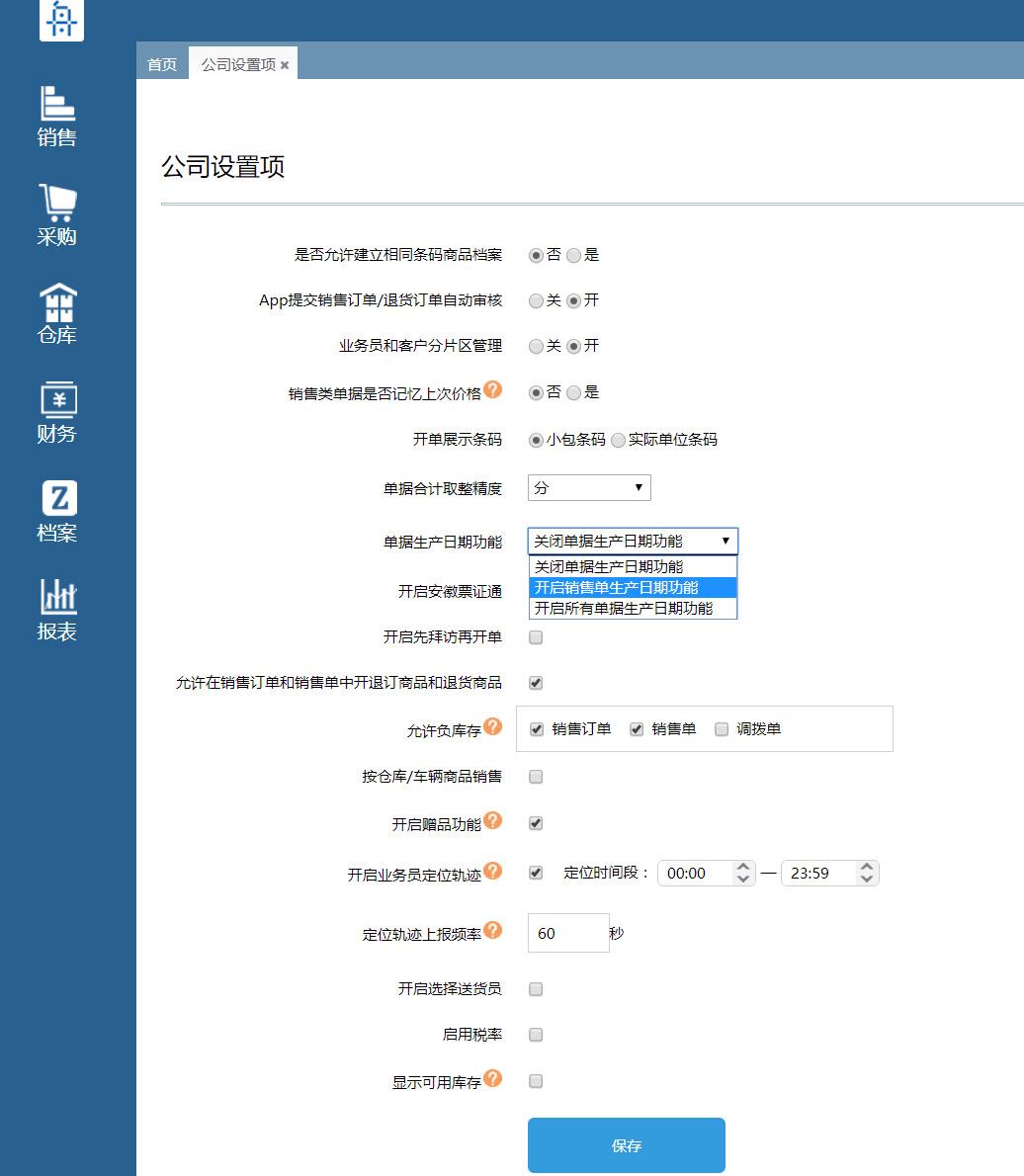1024x1176 pixels.
Task: Click the company logo at the top left
Action: coord(59,20)
